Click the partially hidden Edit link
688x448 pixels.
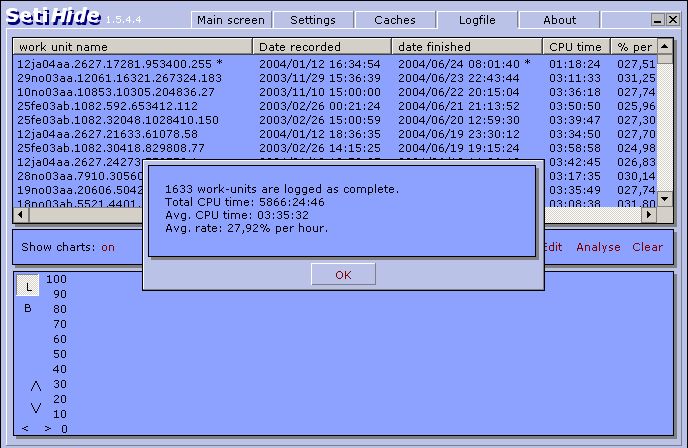554,247
